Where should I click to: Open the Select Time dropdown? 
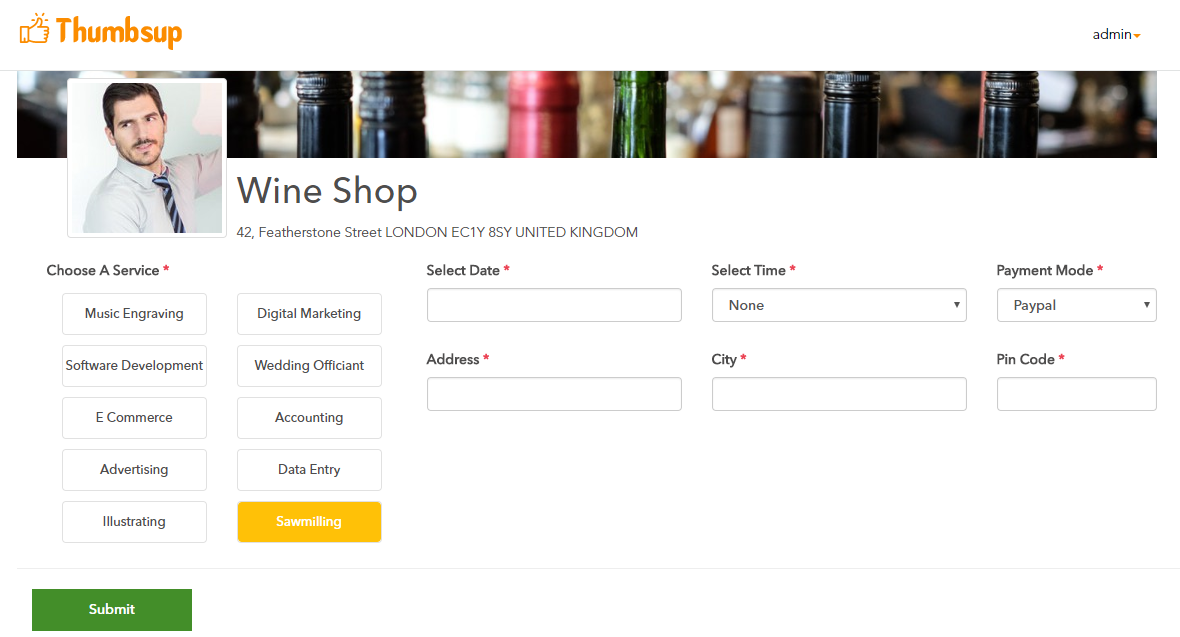pos(839,305)
